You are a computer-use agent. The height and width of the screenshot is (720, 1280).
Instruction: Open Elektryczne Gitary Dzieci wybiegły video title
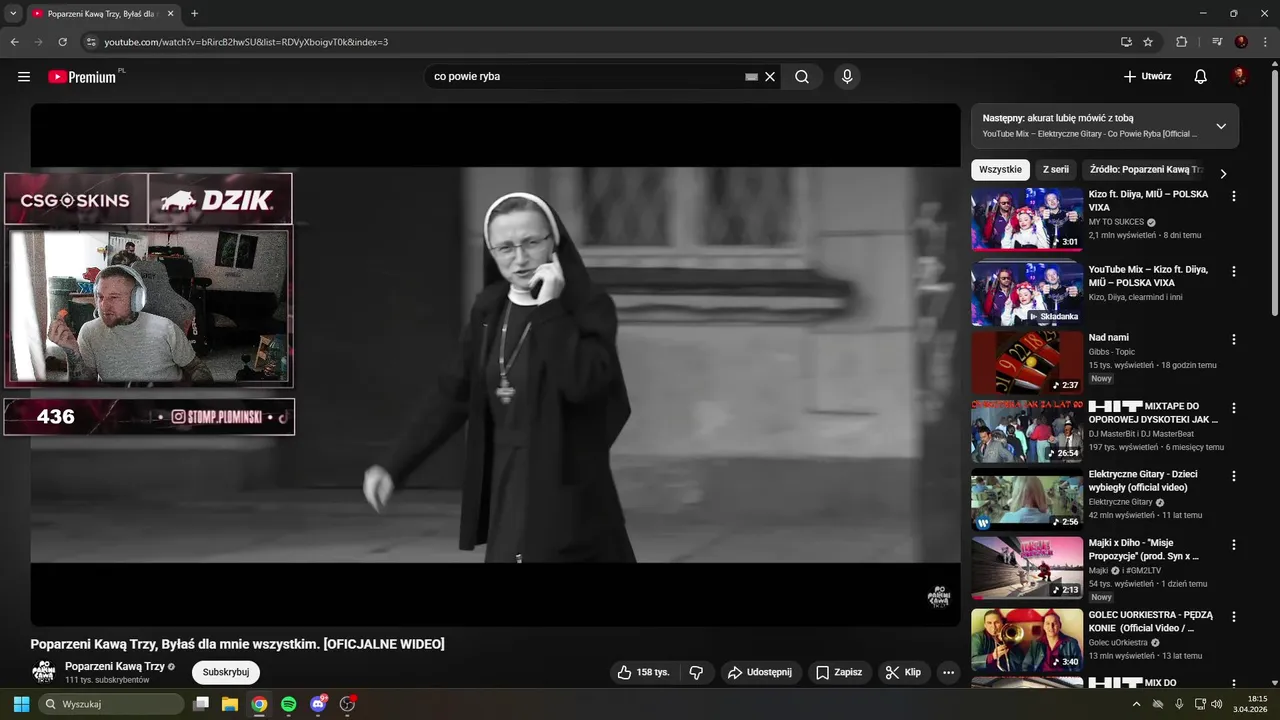[x=1143, y=481]
